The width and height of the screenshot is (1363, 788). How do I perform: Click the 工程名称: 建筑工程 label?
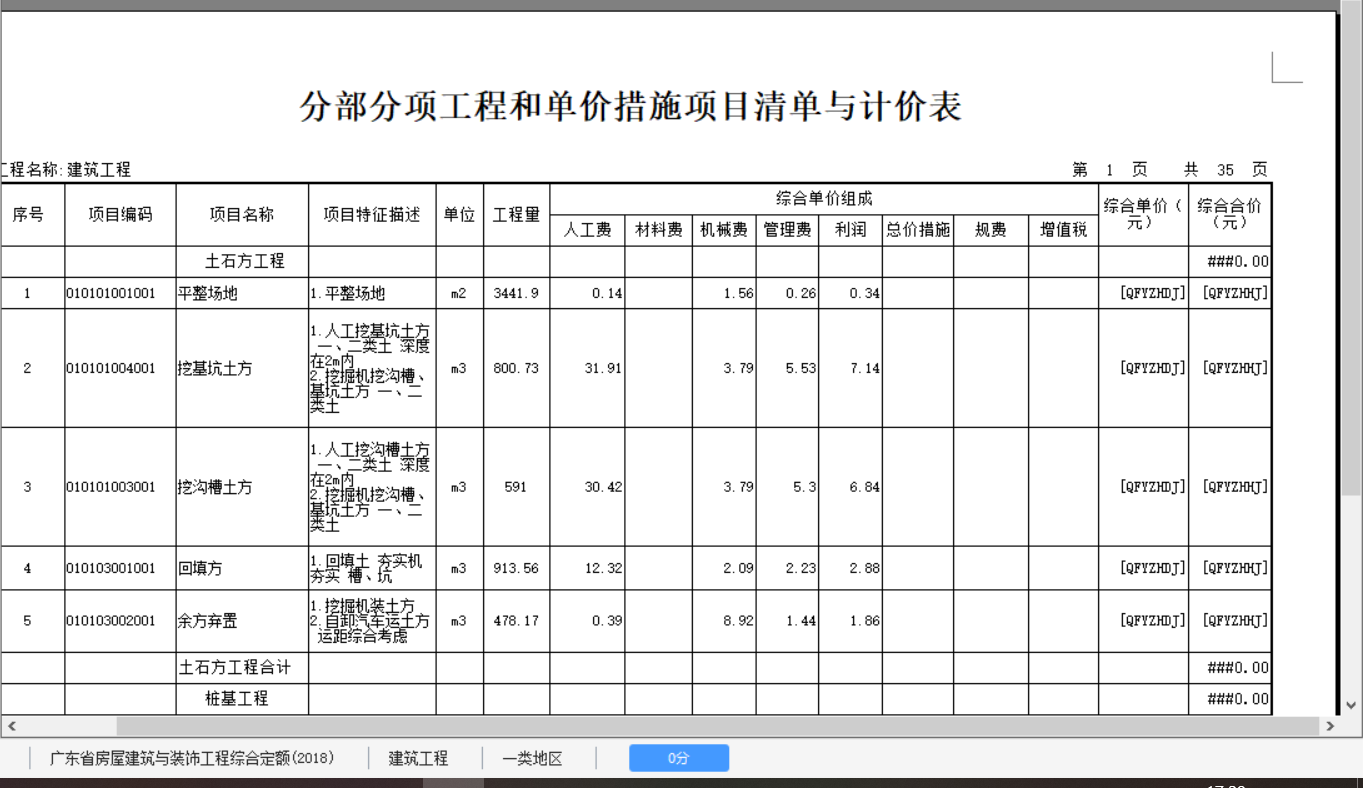tap(66, 170)
